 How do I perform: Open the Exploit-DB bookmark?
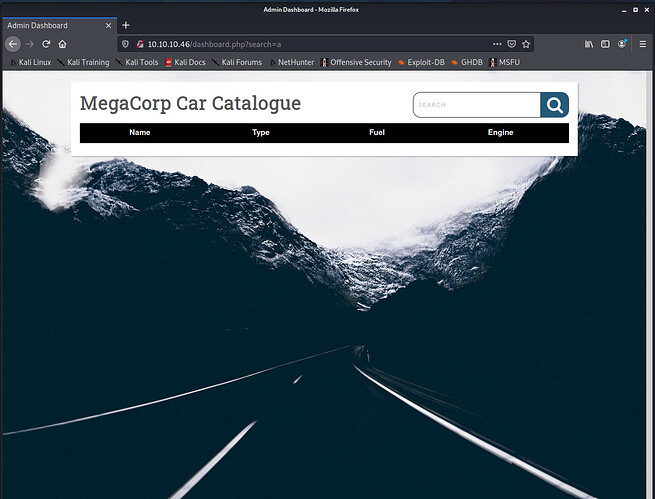pyautogui.click(x=421, y=62)
